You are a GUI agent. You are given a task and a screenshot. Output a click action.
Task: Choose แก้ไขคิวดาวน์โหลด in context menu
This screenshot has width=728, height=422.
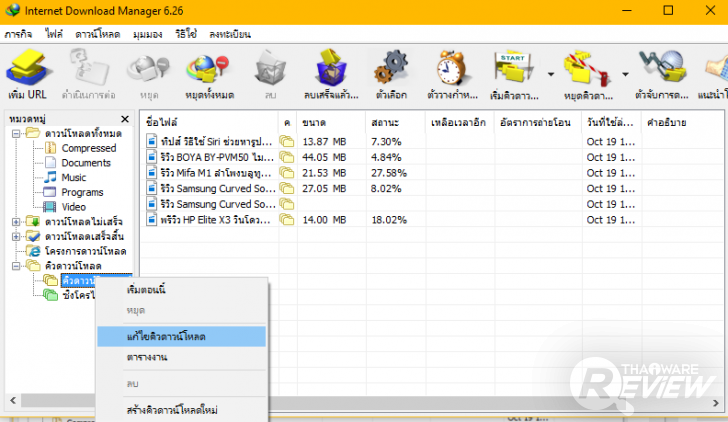point(182,337)
